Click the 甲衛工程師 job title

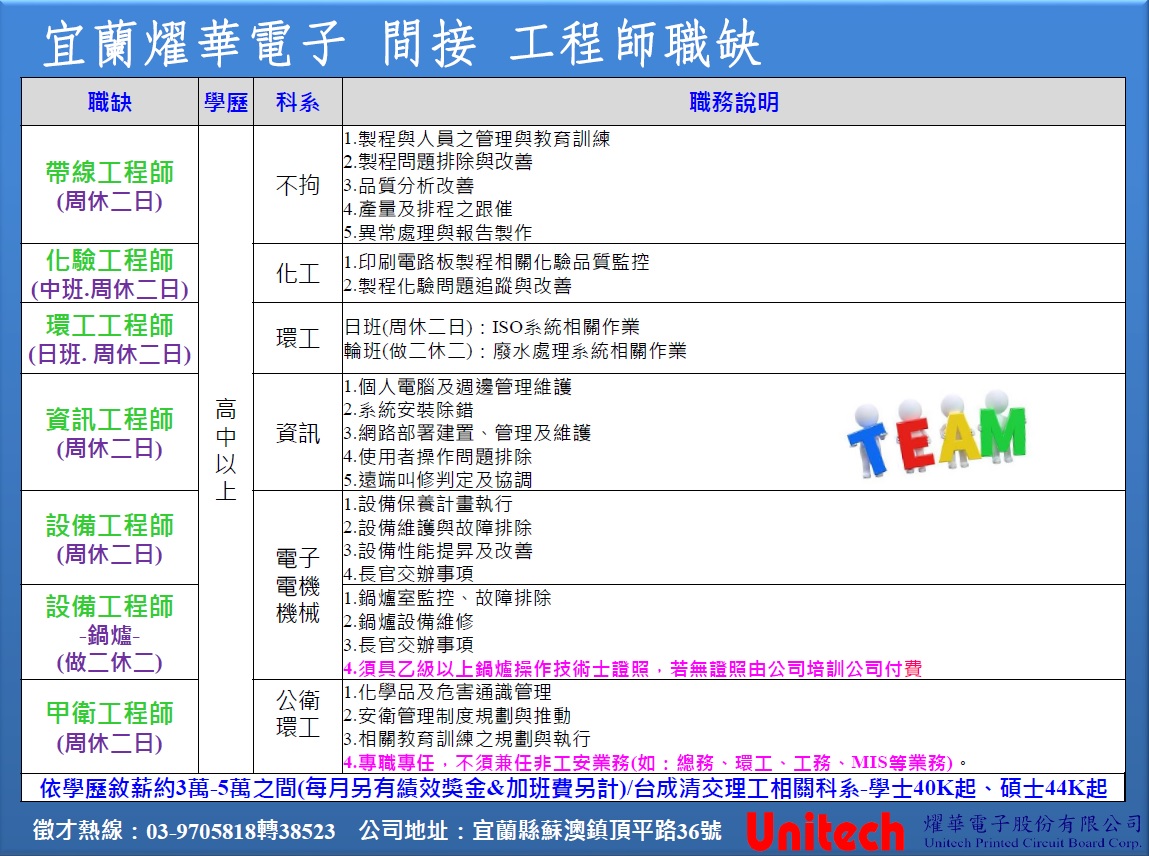(x=110, y=713)
